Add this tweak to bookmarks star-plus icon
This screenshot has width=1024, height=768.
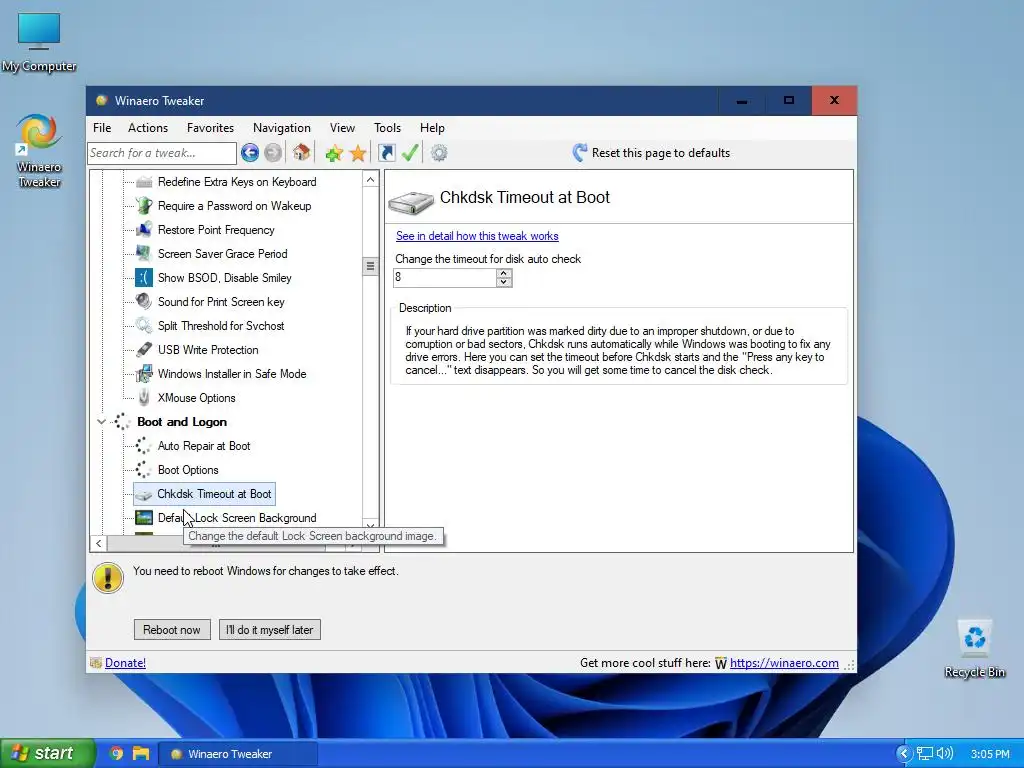[x=334, y=153]
